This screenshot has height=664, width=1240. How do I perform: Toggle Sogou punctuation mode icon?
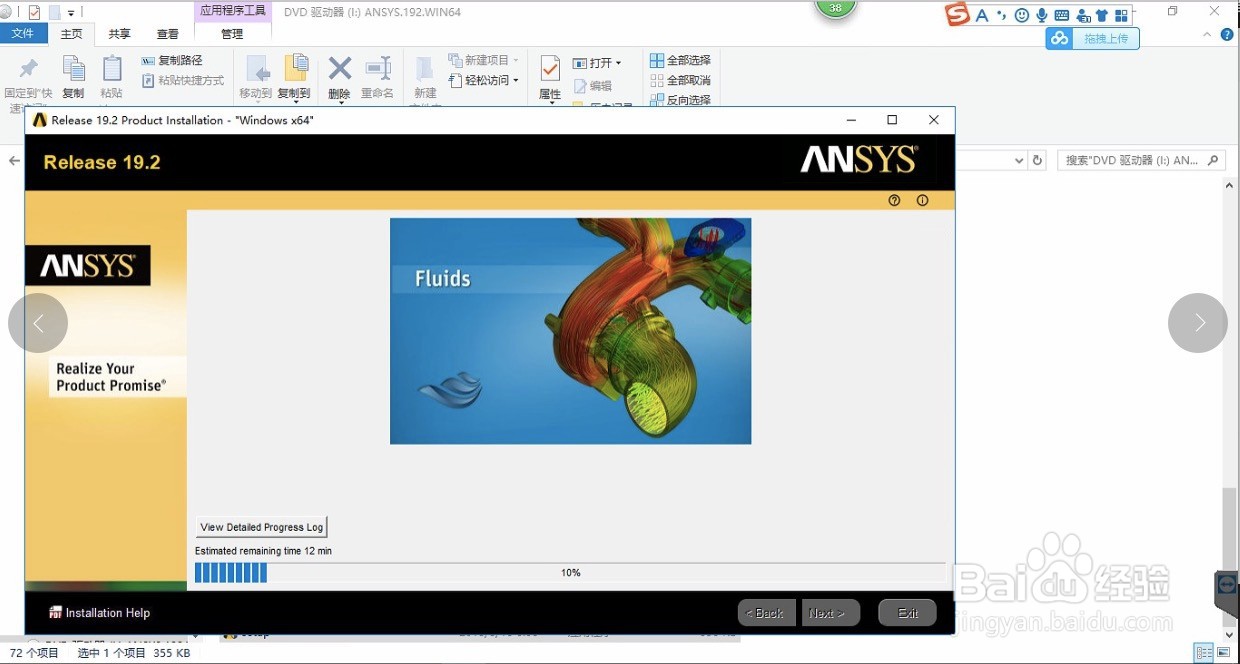click(x=1001, y=15)
